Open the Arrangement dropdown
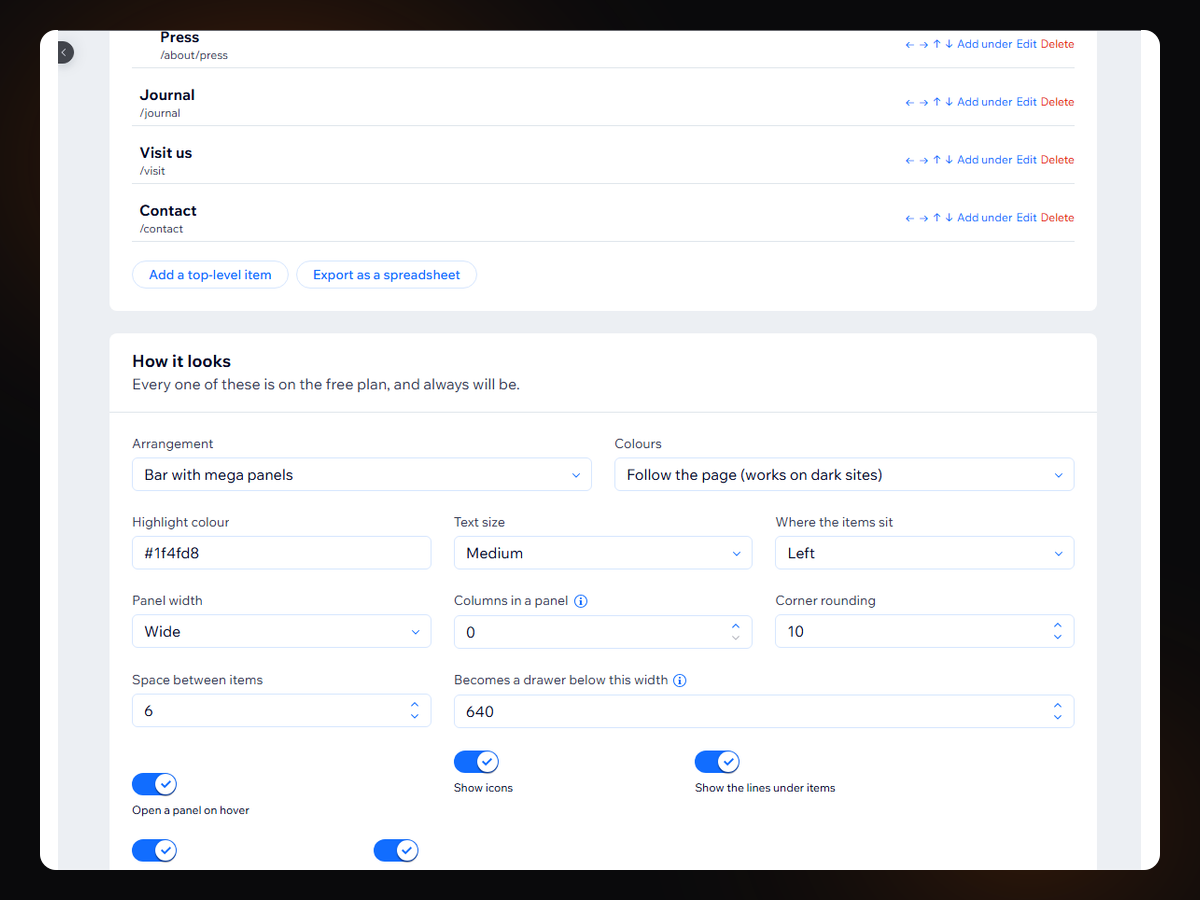The height and width of the screenshot is (900, 1200). [362, 475]
